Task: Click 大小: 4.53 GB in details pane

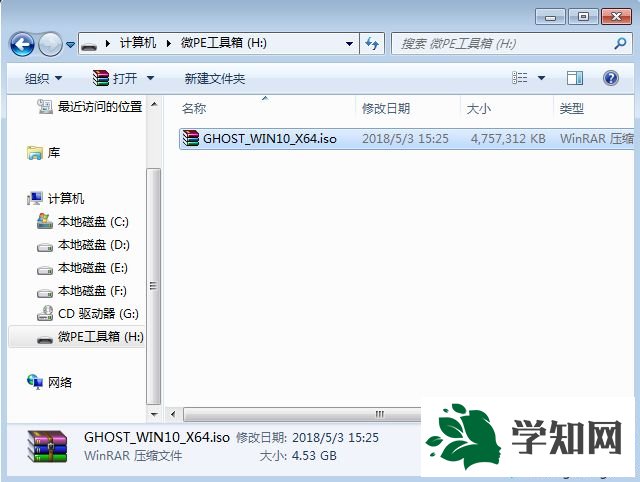Action: tap(298, 455)
